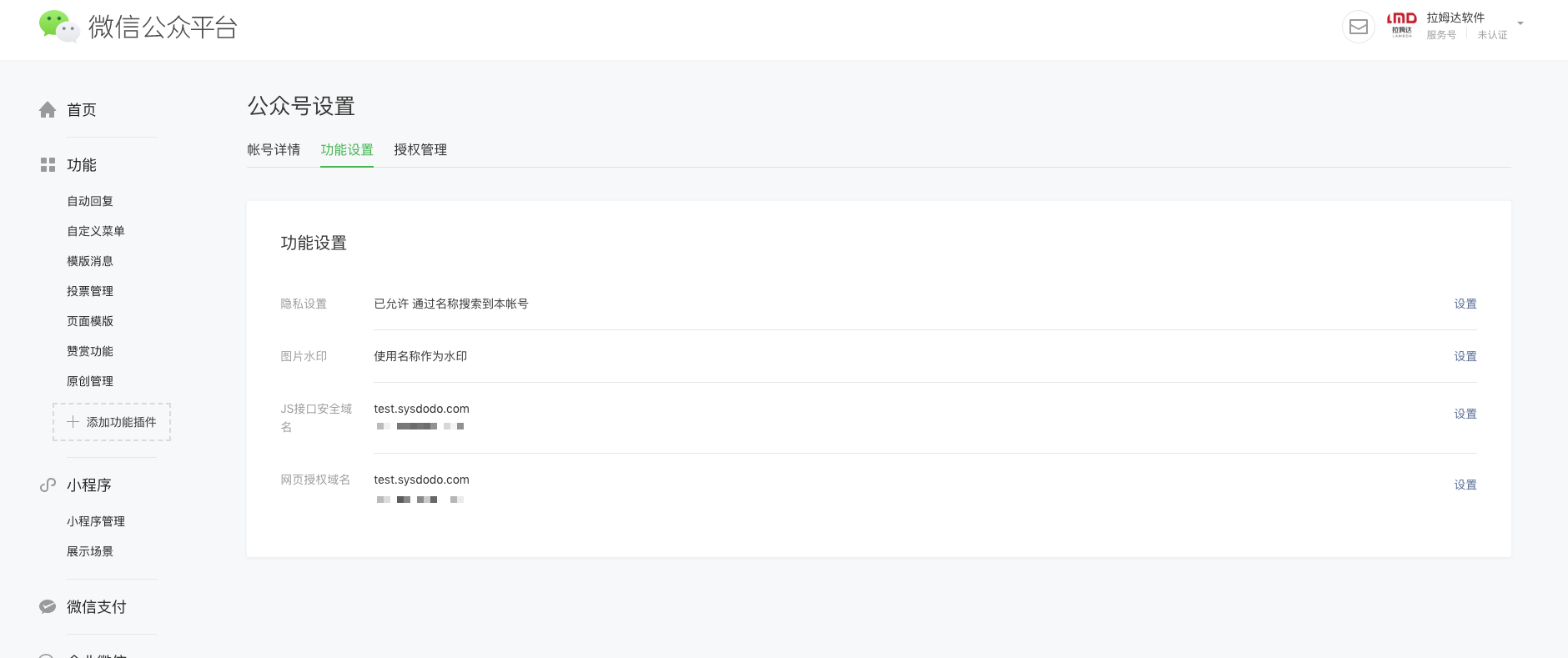
Task: Click 设置 for 网页授权域名 row
Action: point(1465,485)
